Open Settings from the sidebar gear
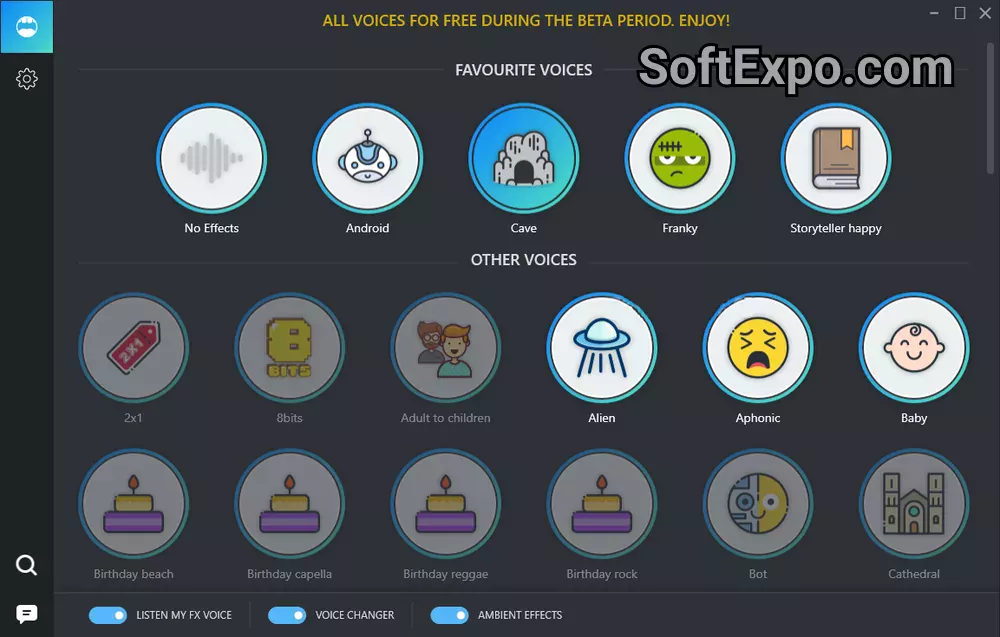The height and width of the screenshot is (637, 1000). tap(26, 78)
